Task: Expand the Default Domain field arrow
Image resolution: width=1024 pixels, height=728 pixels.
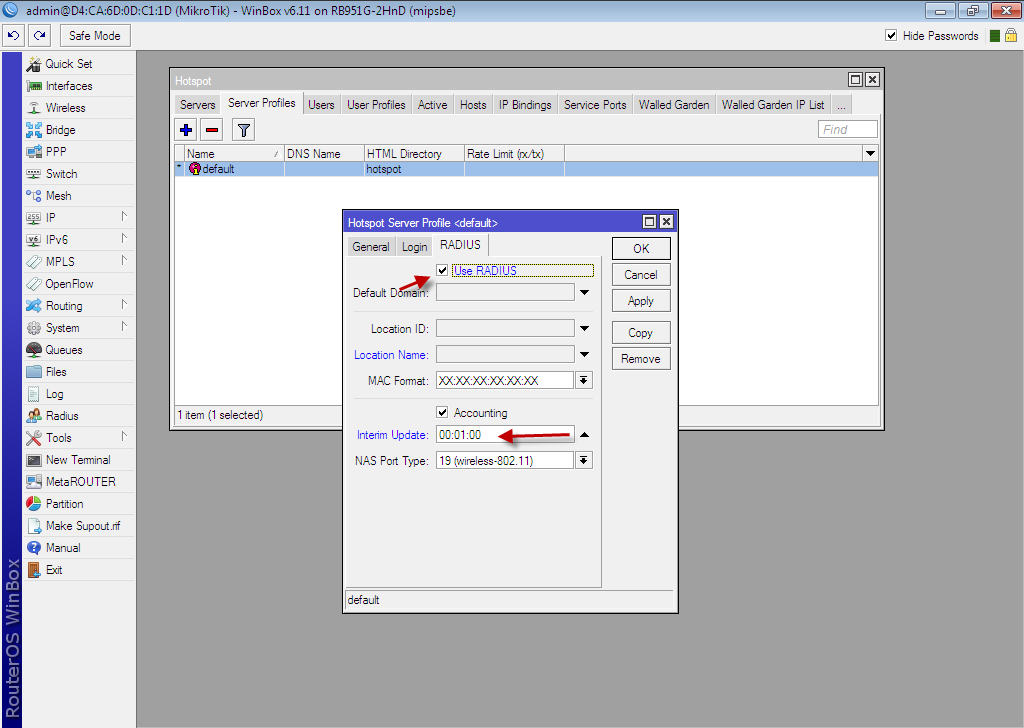Action: [584, 293]
